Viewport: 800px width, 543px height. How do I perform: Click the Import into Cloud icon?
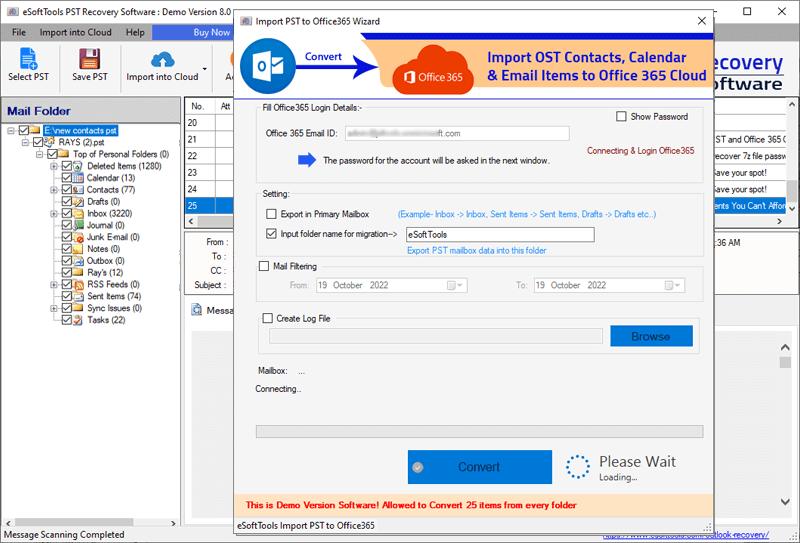coord(162,60)
